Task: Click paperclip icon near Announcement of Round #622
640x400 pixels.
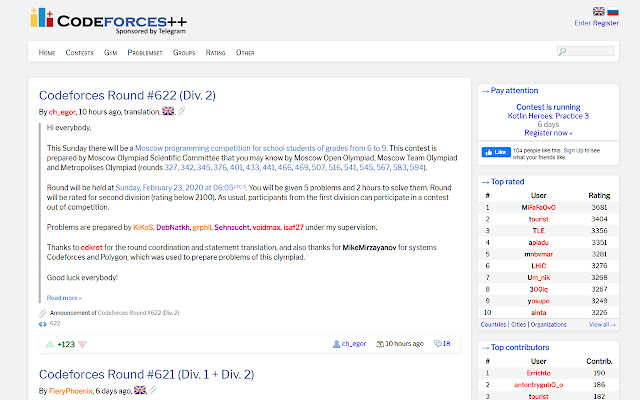Action: [x=42, y=313]
